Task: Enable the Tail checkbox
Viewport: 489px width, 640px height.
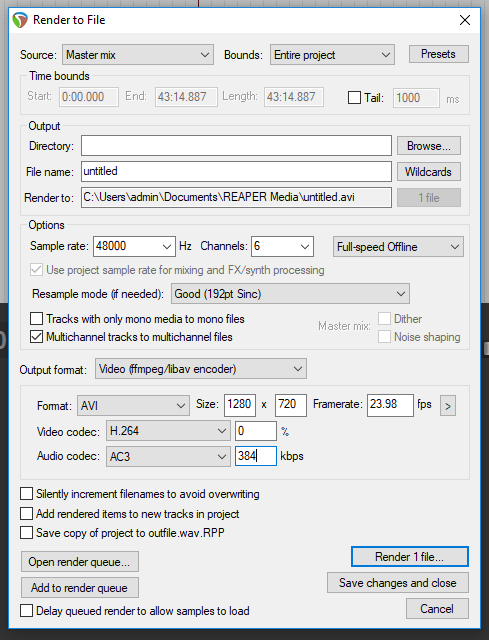Action: click(x=354, y=98)
